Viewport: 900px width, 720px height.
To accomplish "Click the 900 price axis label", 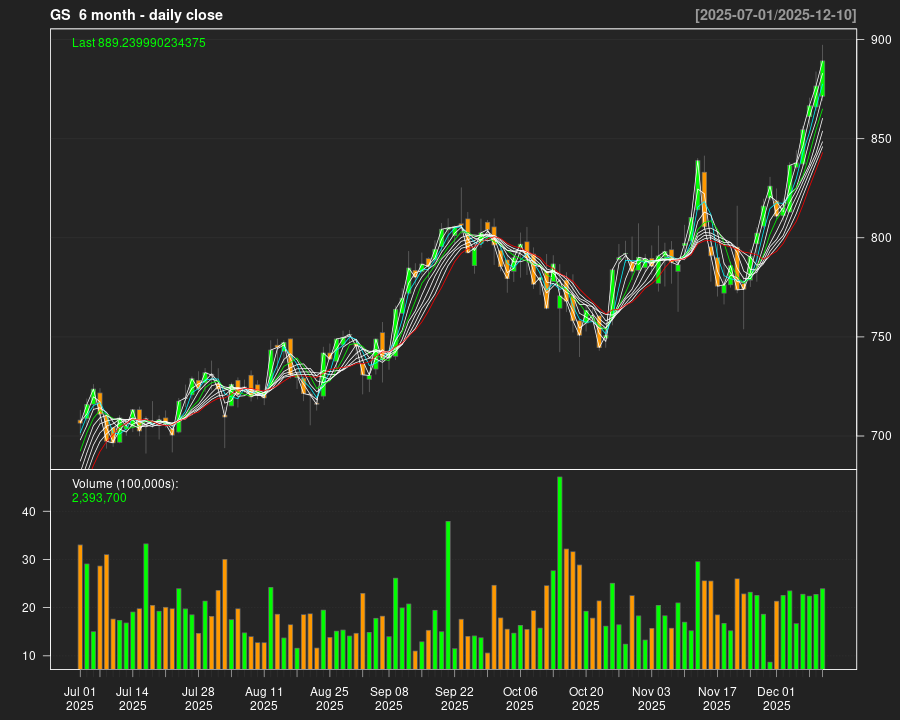I will [880, 40].
